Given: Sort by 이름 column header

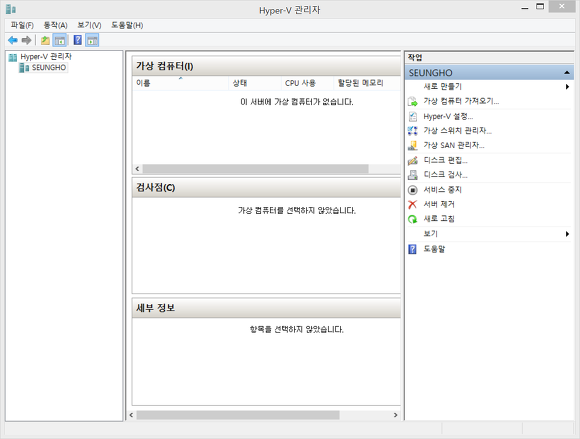Looking at the screenshot, I should tap(181, 83).
